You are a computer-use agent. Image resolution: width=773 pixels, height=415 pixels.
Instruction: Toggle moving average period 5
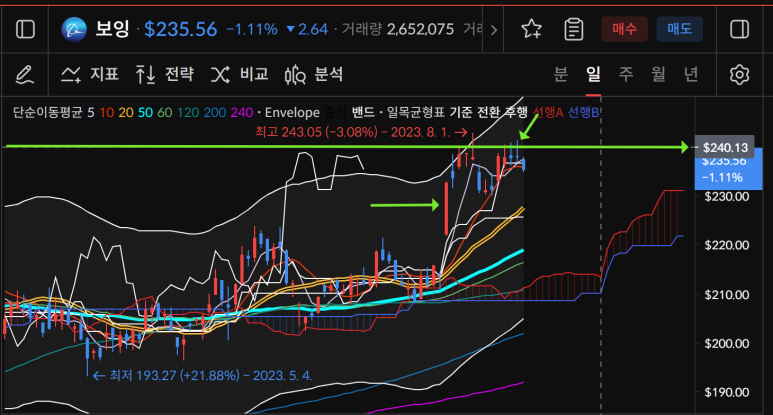[91, 112]
